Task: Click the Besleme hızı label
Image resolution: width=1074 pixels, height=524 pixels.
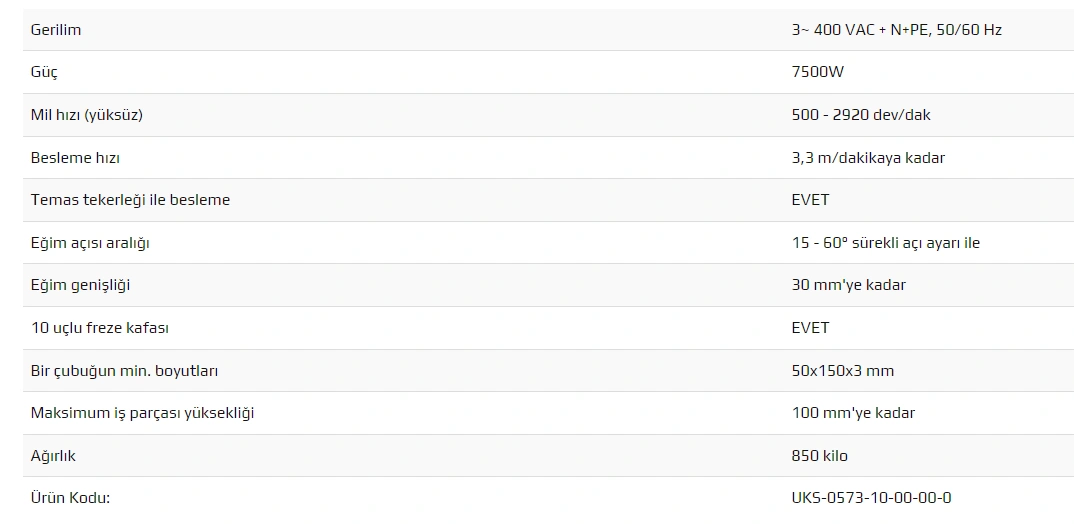Action: tap(76, 158)
